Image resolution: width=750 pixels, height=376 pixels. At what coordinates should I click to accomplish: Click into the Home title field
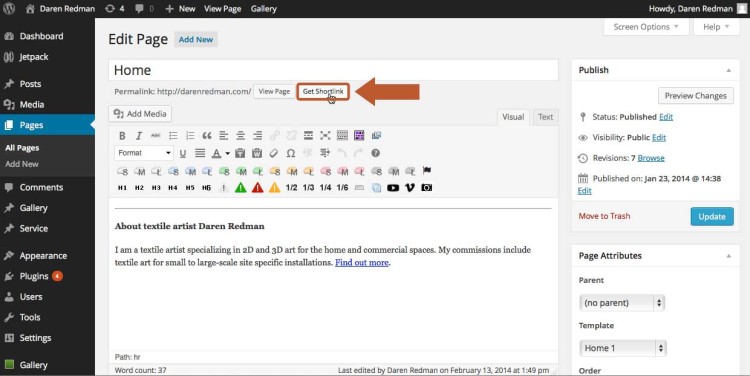pyautogui.click(x=333, y=70)
